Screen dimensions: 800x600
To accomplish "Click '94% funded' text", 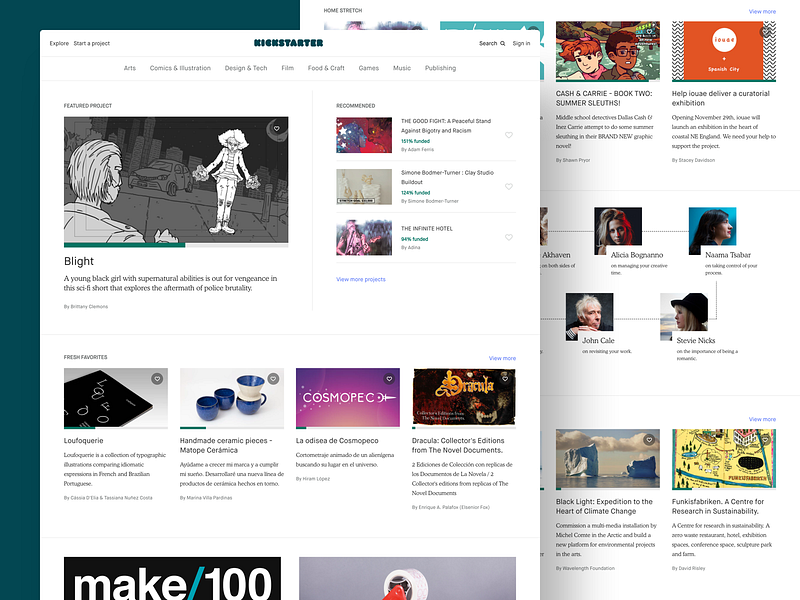I will pyautogui.click(x=414, y=239).
